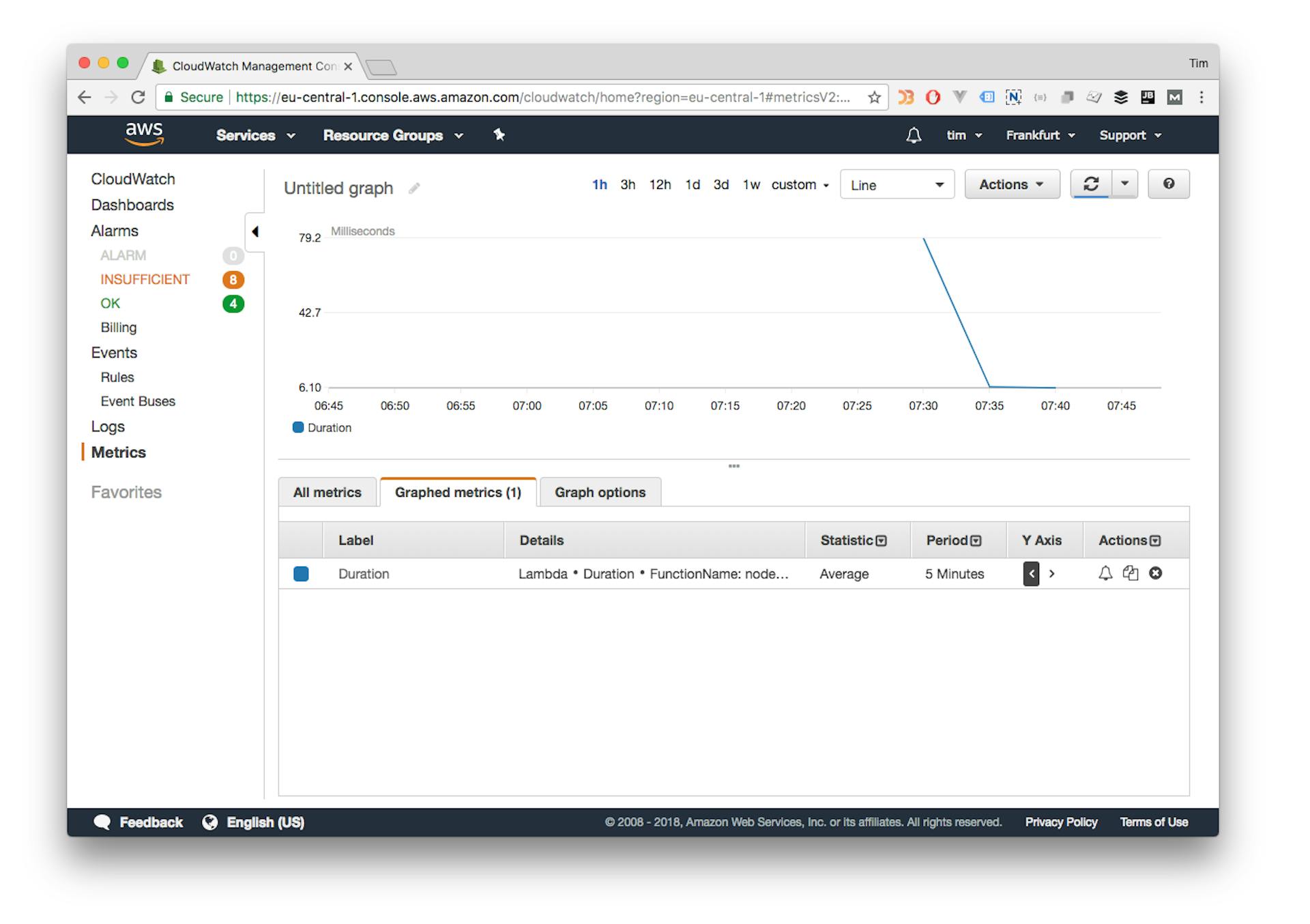Create alarm with bell icon in Duration row
This screenshot has width=1310, height=924.
[x=1105, y=573]
